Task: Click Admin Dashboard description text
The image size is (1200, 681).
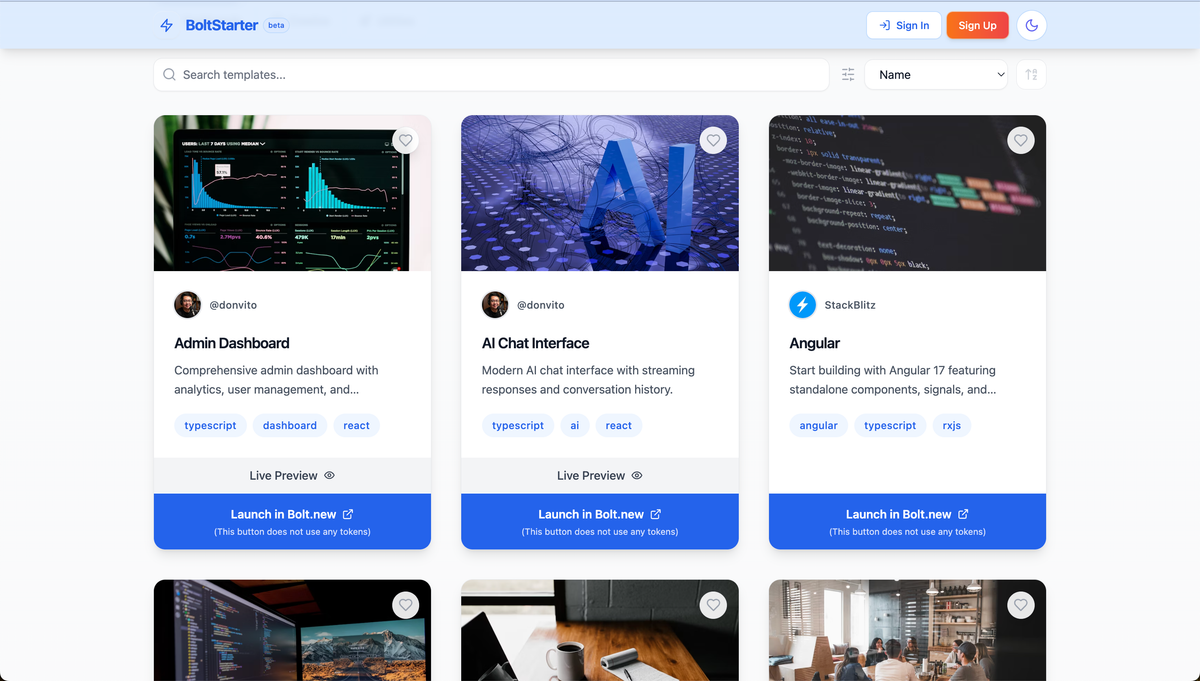Action: pos(277,380)
